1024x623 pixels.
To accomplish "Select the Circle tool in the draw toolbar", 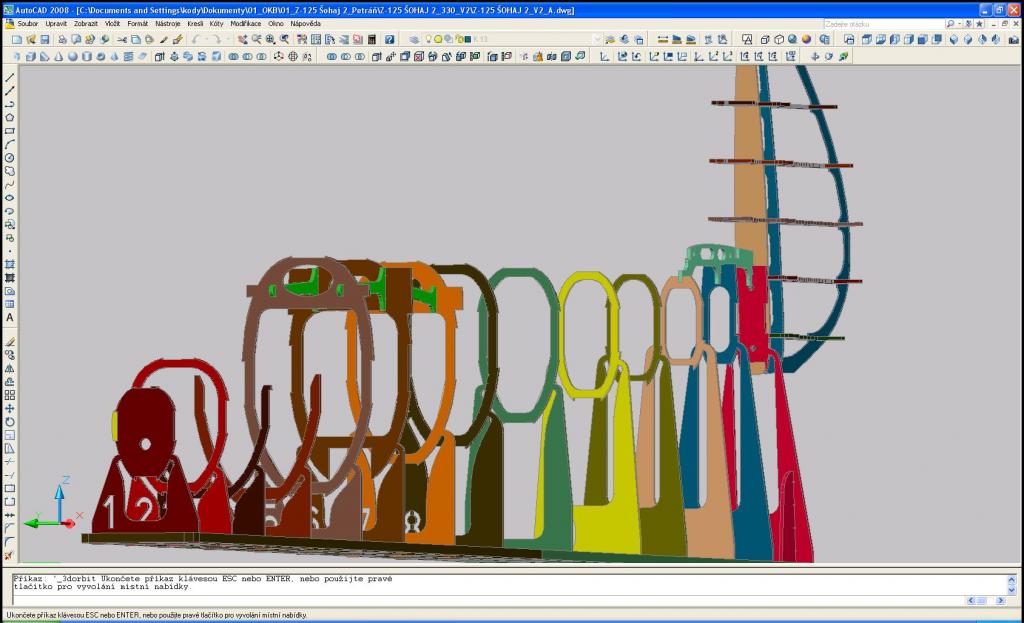I will click(10, 158).
